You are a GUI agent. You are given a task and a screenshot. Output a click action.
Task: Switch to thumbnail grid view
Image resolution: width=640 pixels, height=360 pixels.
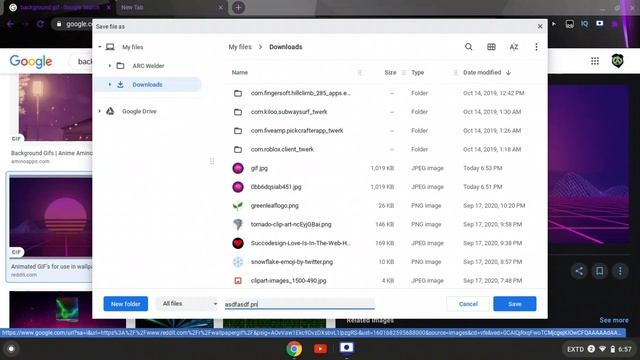[491, 47]
